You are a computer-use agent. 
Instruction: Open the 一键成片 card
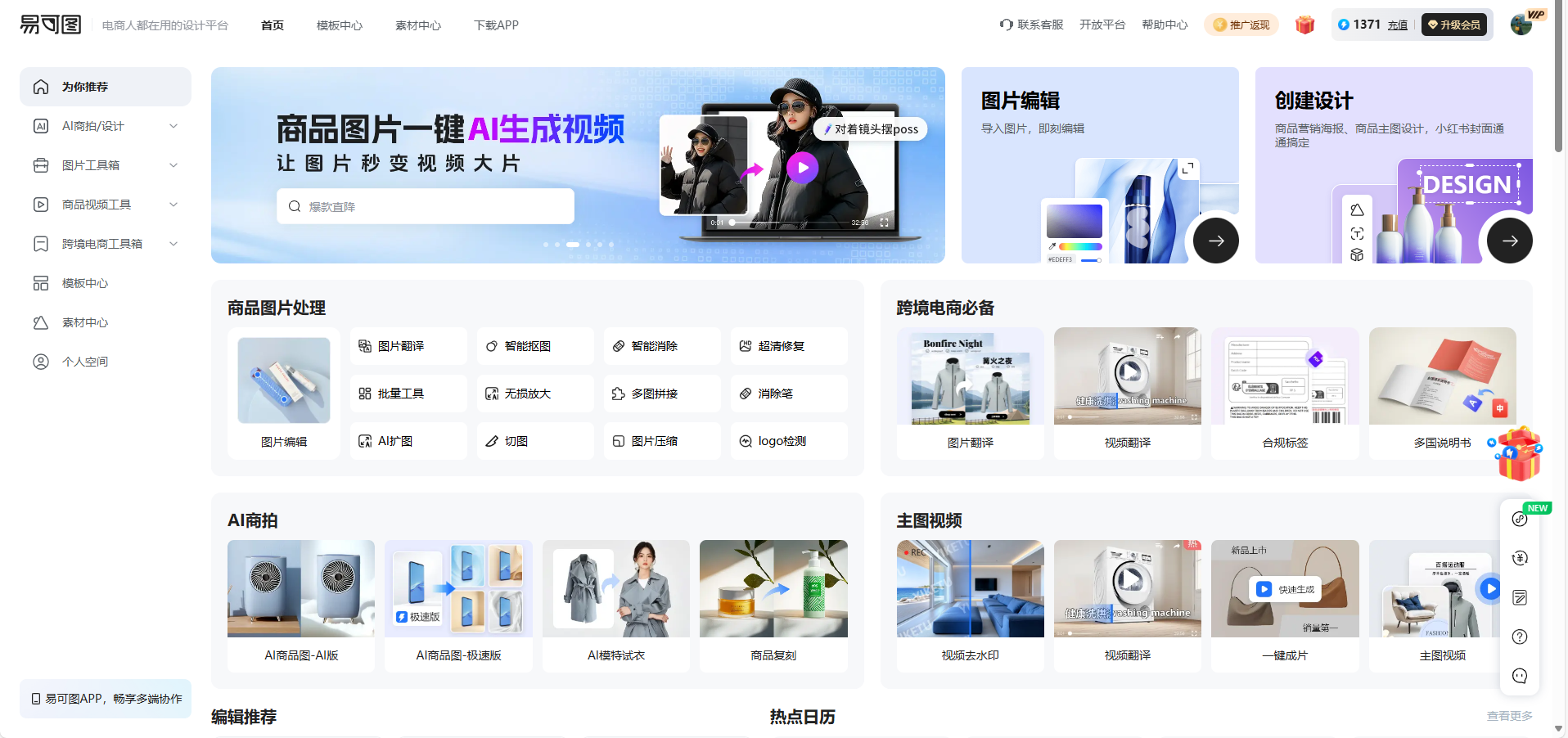point(1285,606)
